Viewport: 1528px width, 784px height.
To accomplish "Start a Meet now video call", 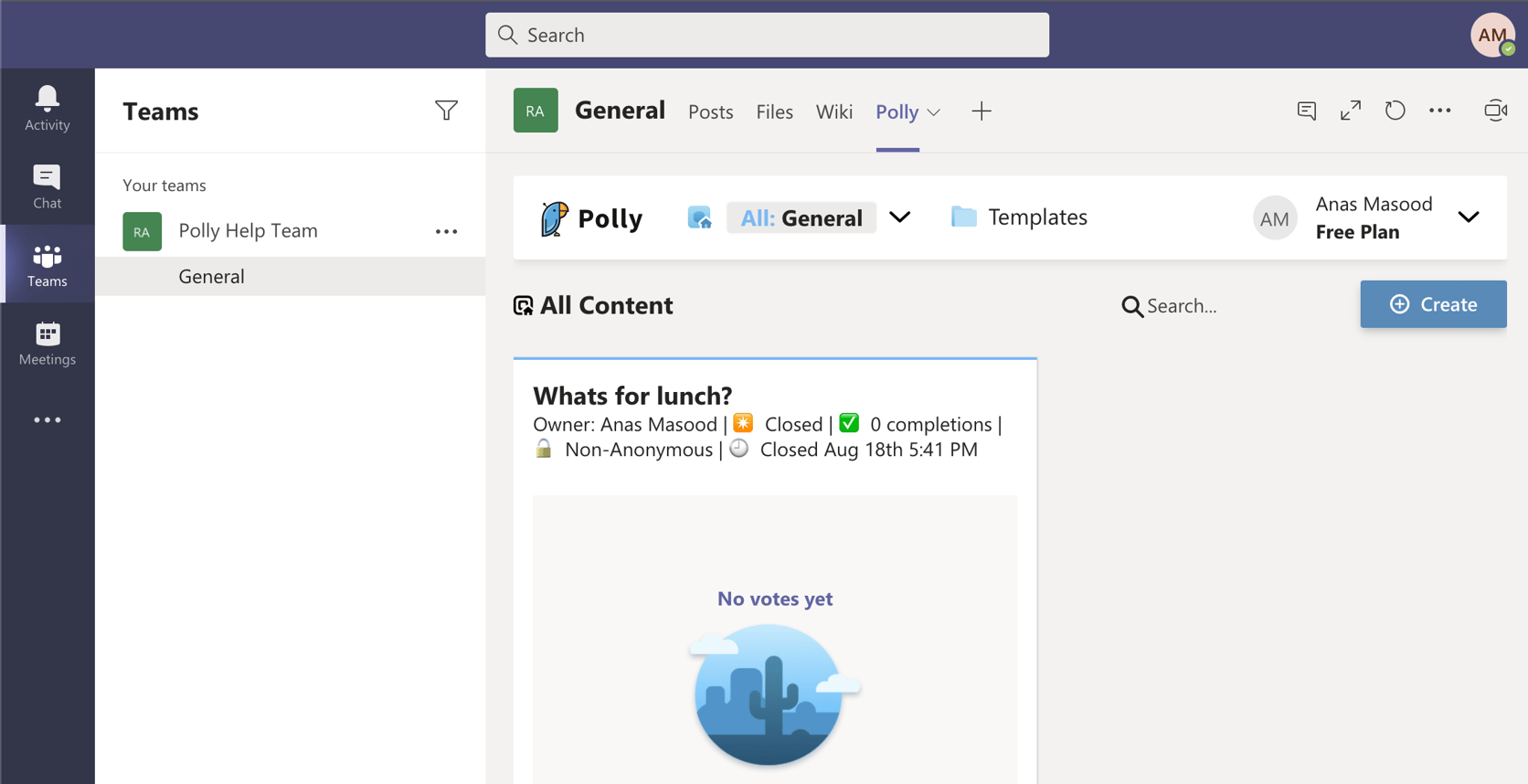I will click(1496, 110).
